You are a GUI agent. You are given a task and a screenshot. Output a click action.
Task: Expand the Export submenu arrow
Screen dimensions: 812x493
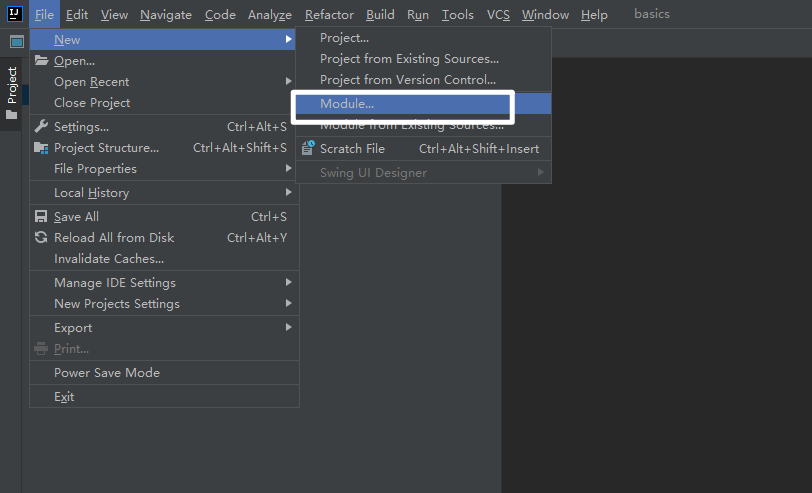(288, 327)
